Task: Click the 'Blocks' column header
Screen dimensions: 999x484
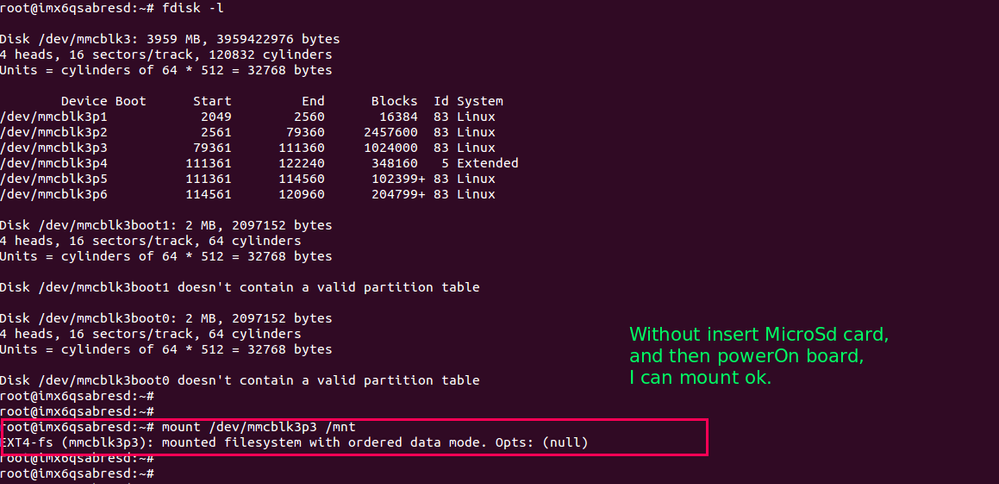Action: [394, 101]
